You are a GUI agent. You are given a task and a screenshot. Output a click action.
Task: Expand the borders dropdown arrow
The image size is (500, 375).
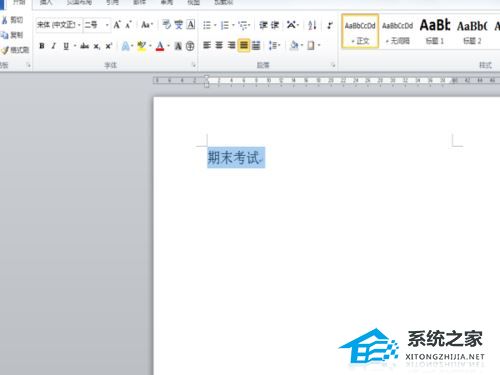pos(319,45)
